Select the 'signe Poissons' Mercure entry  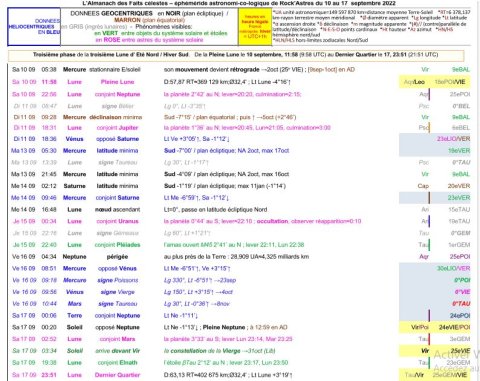click(x=118, y=280)
